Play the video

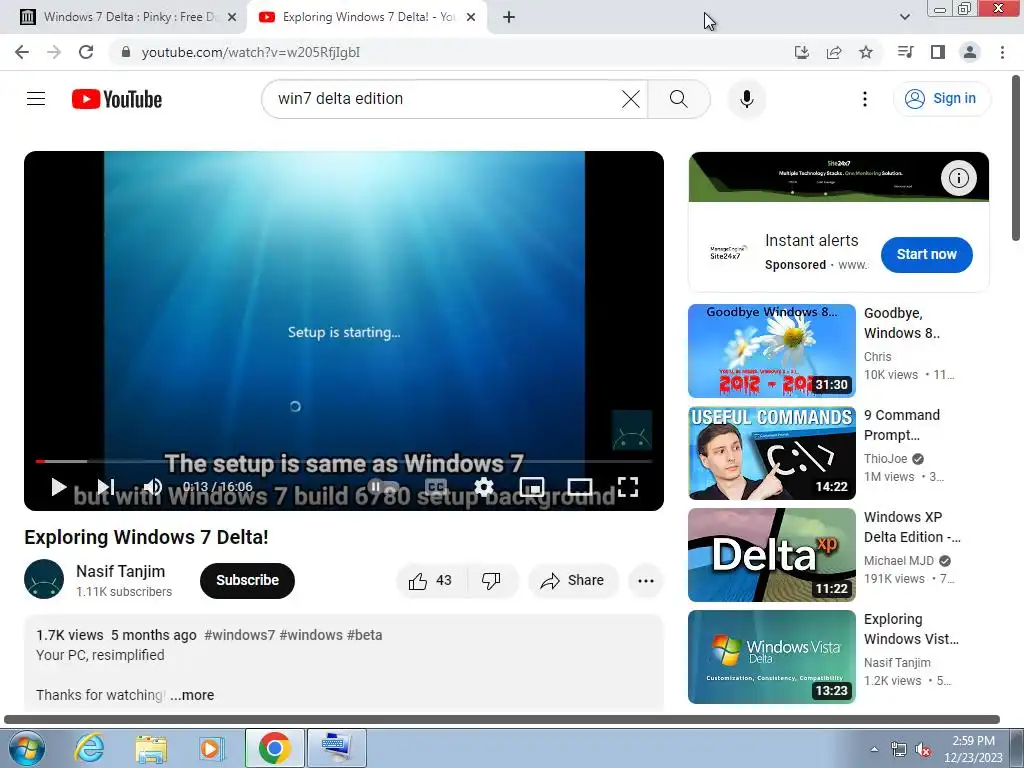point(59,487)
